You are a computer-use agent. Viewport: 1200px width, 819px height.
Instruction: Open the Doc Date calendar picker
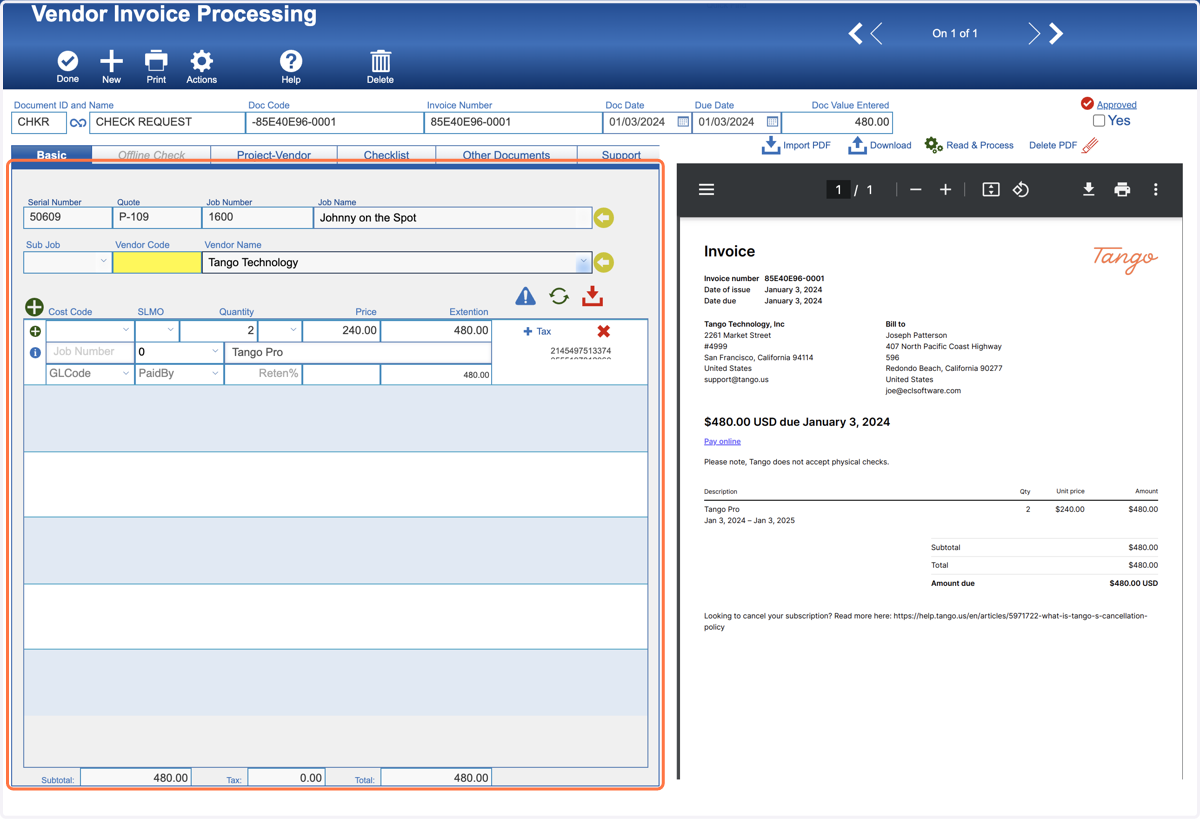[684, 122]
